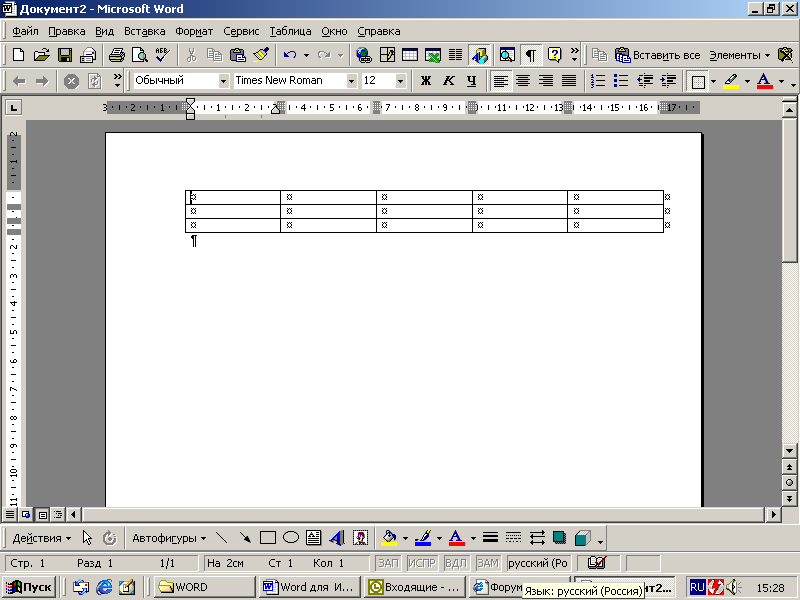Open the Tables and Borders toolbar

pyautogui.click(x=387, y=55)
